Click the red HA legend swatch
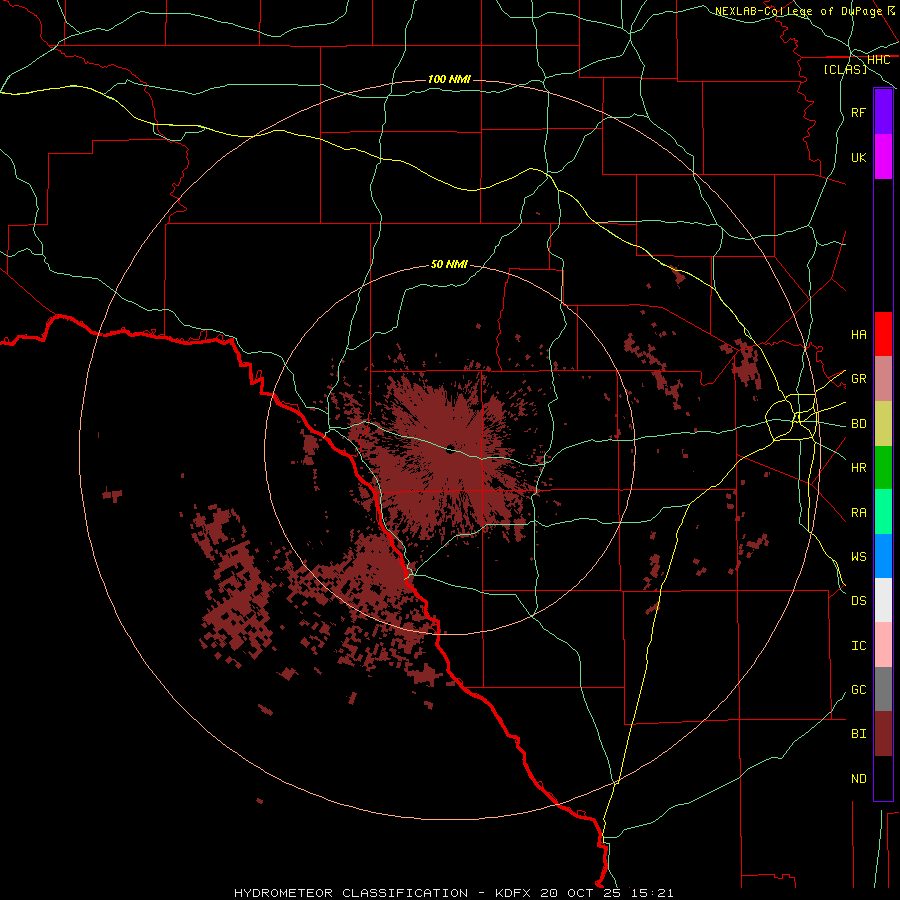Image resolution: width=900 pixels, height=900 pixels. click(883, 334)
